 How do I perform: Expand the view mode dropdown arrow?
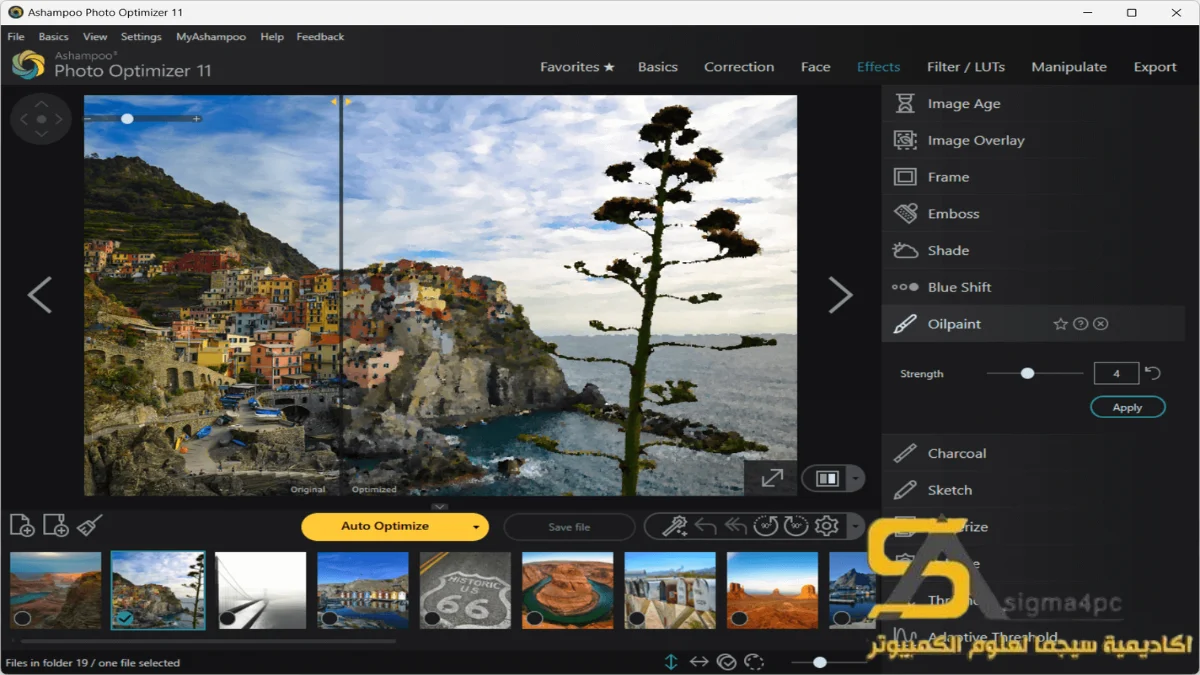(855, 479)
